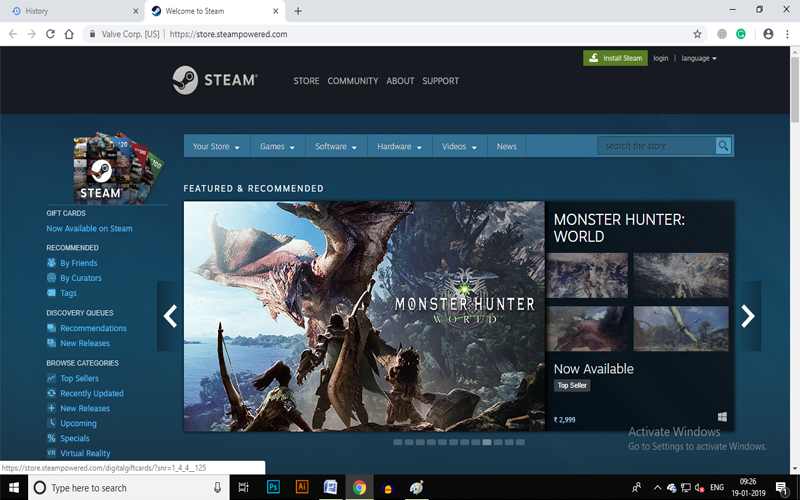Click the store search magnifier icon
Screen dimensions: 800x500
(x=723, y=146)
